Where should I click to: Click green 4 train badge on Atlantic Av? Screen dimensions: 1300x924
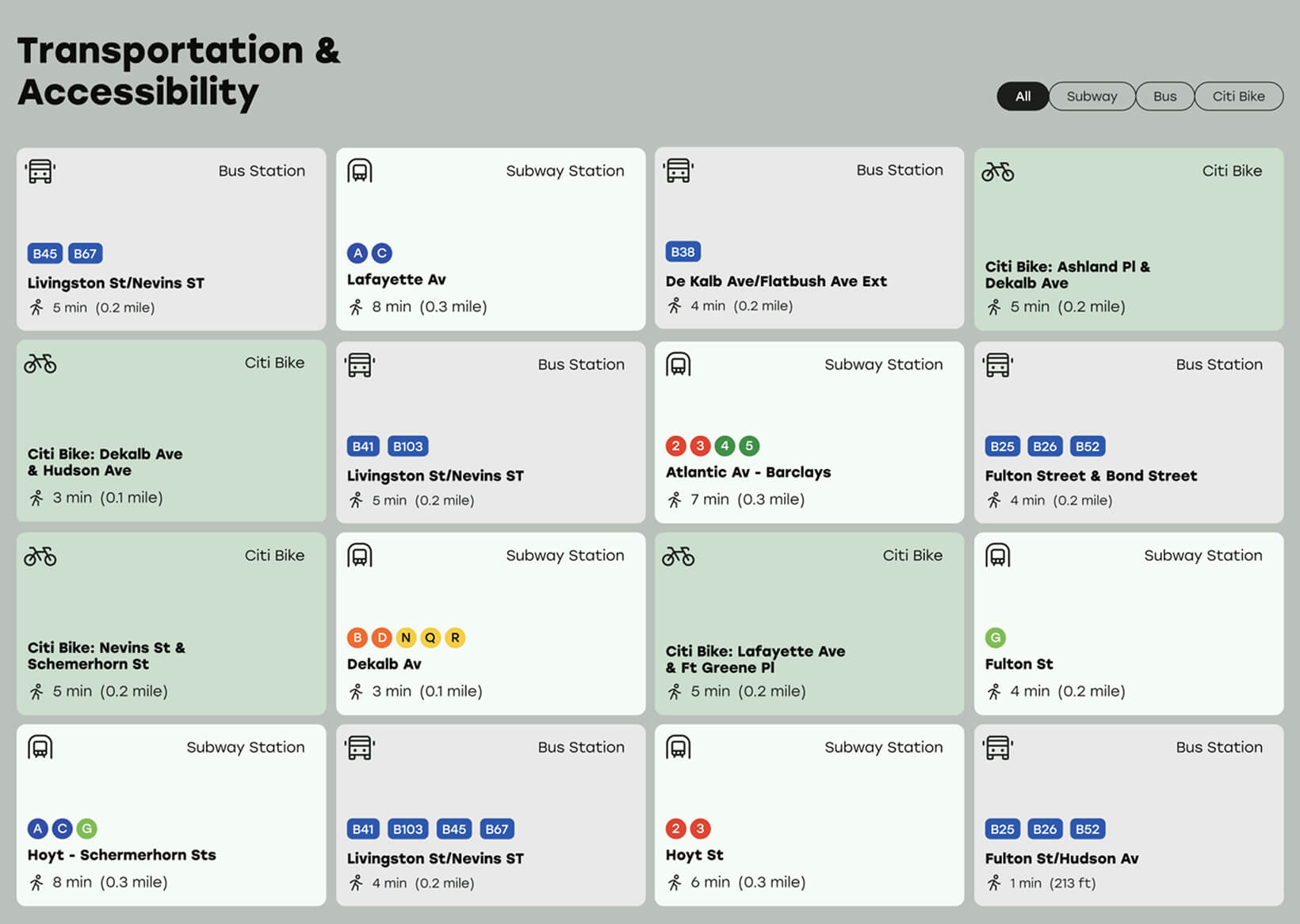click(725, 445)
